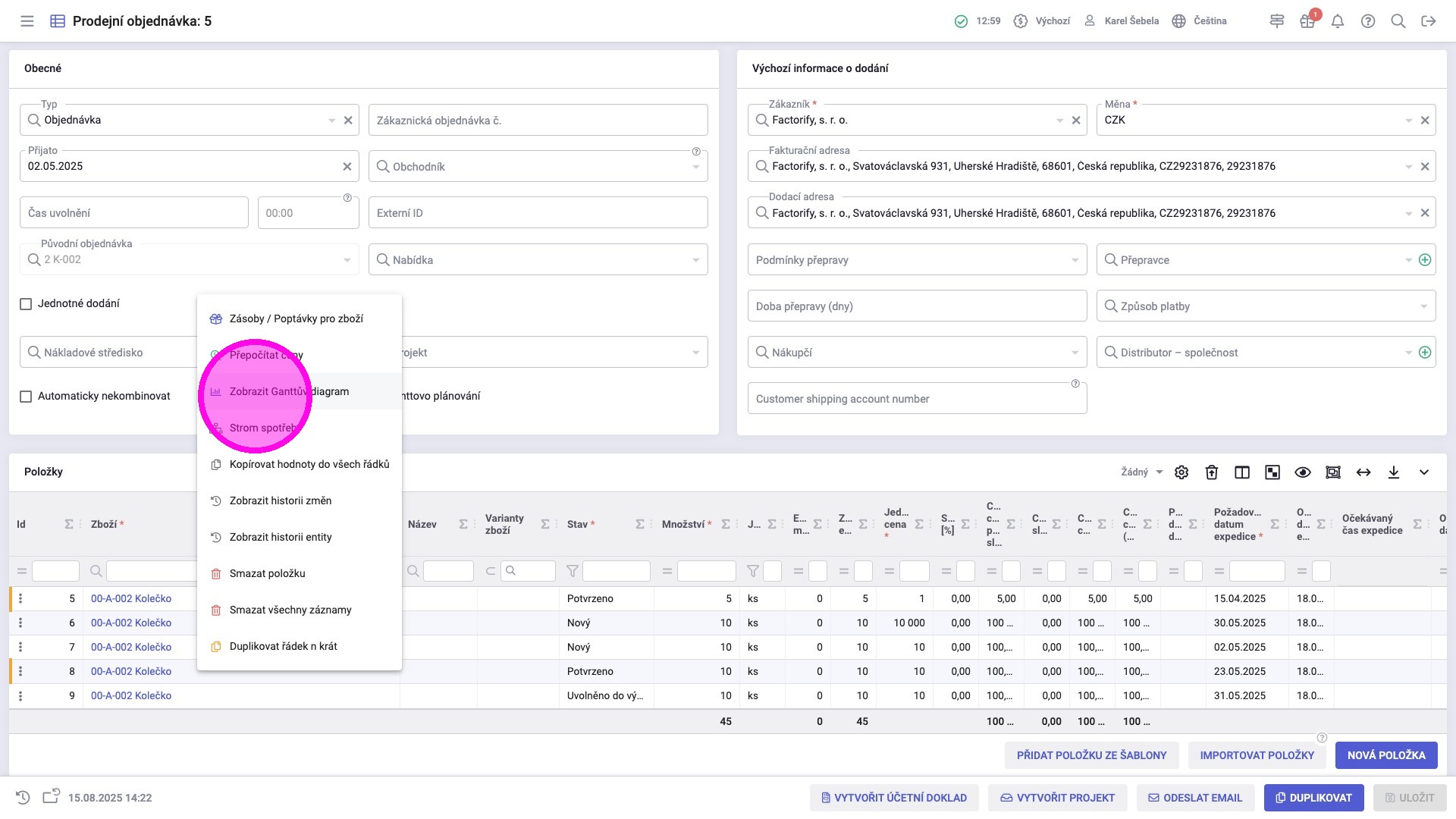
Task: Expand the Podmínky přepravy dropdown
Action: click(1075, 261)
